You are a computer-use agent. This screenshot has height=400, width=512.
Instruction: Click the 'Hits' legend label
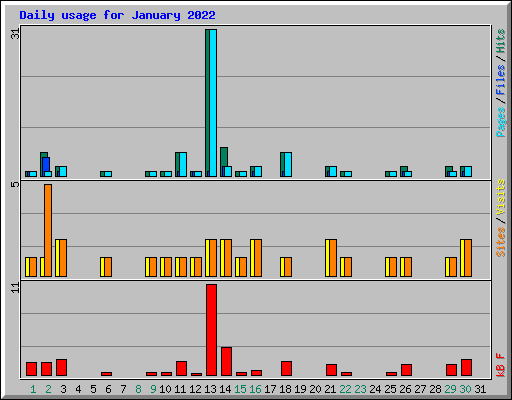click(501, 41)
